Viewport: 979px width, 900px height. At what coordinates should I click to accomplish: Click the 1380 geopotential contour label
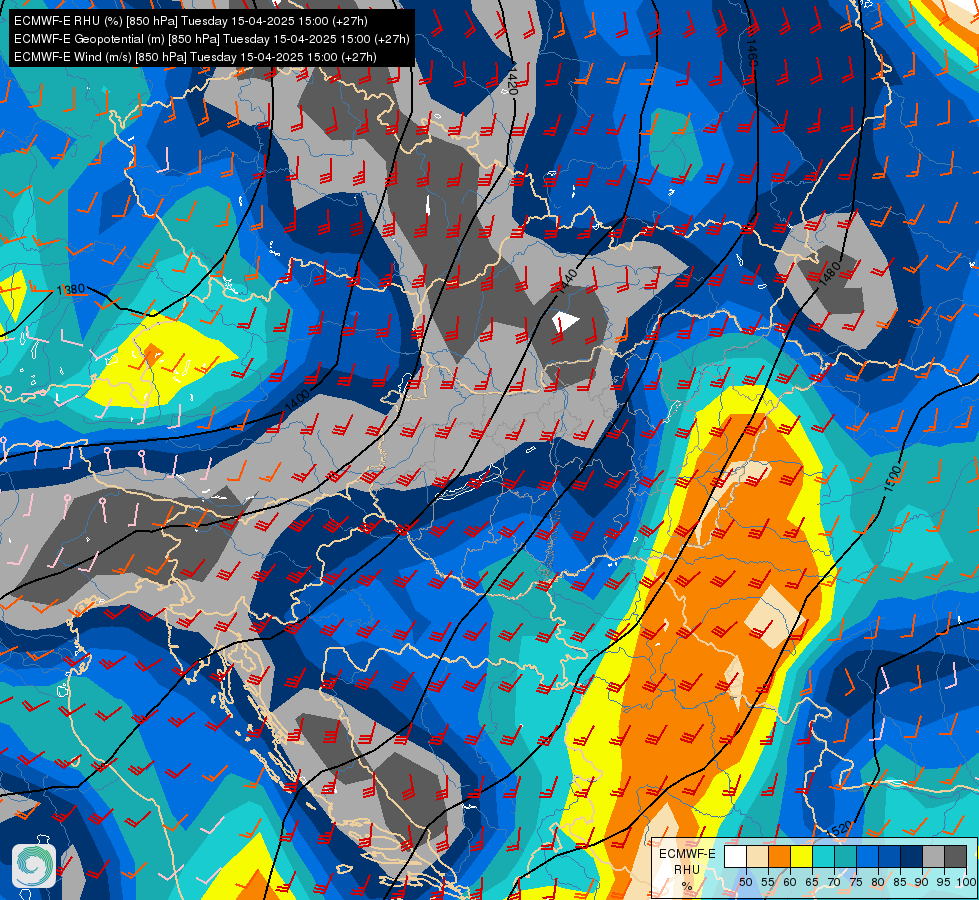click(x=71, y=290)
